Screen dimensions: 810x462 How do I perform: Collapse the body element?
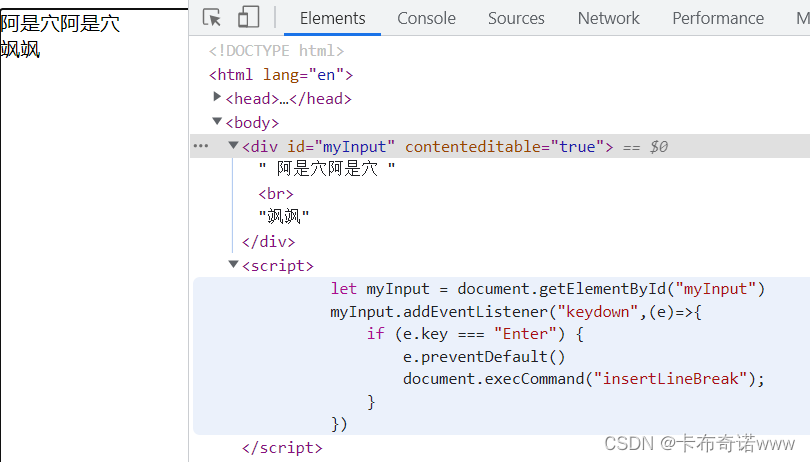[x=217, y=121]
